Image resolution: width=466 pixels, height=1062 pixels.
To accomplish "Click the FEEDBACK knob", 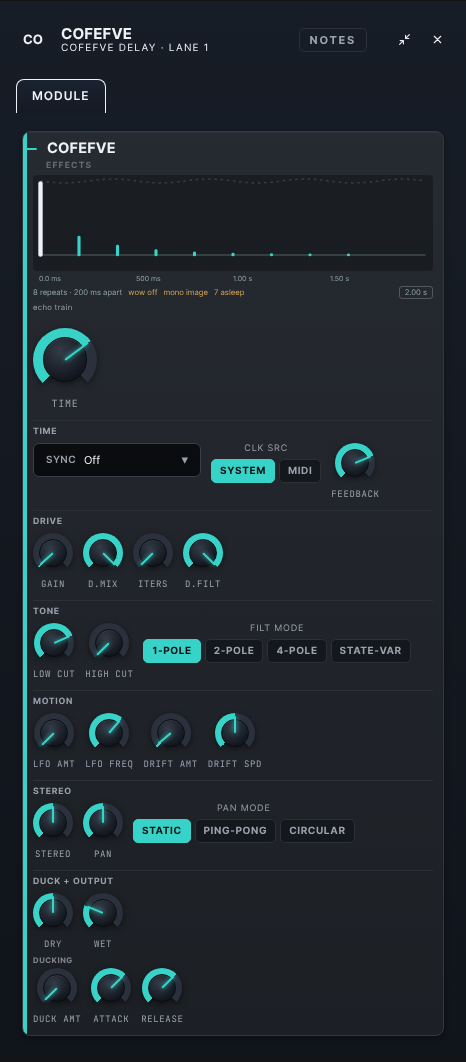I will pos(355,463).
